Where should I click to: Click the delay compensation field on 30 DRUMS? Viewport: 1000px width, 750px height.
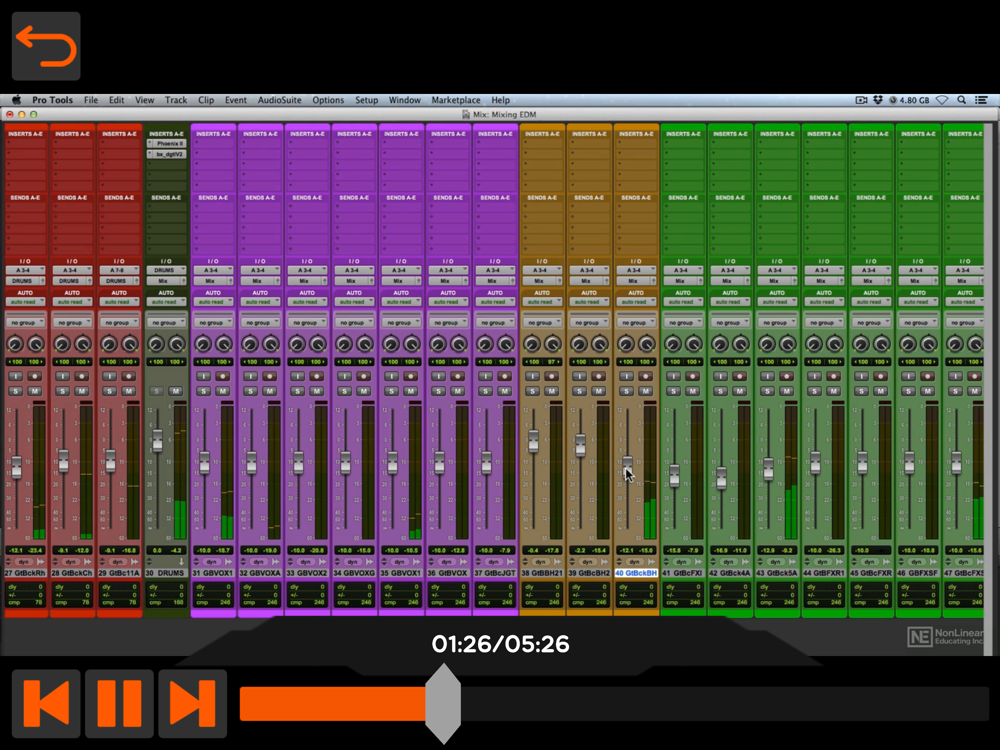click(166, 594)
